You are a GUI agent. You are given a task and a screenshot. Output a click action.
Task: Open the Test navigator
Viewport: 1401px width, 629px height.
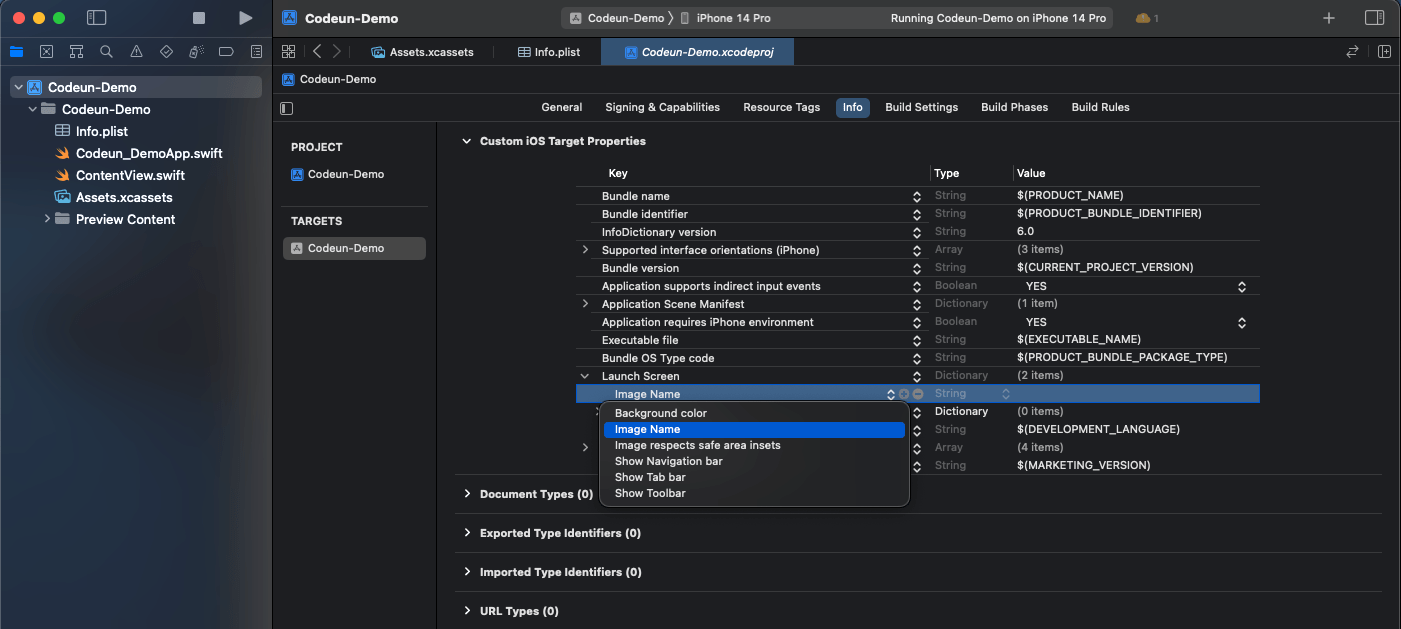[x=166, y=52]
